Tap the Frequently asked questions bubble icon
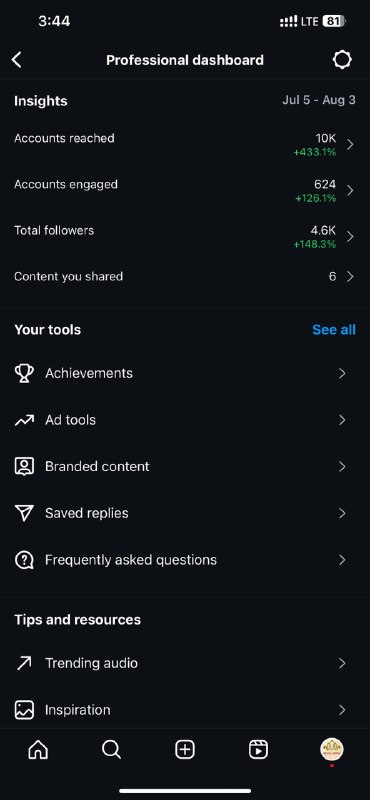Viewport: 370px width, 800px height. click(x=24, y=560)
